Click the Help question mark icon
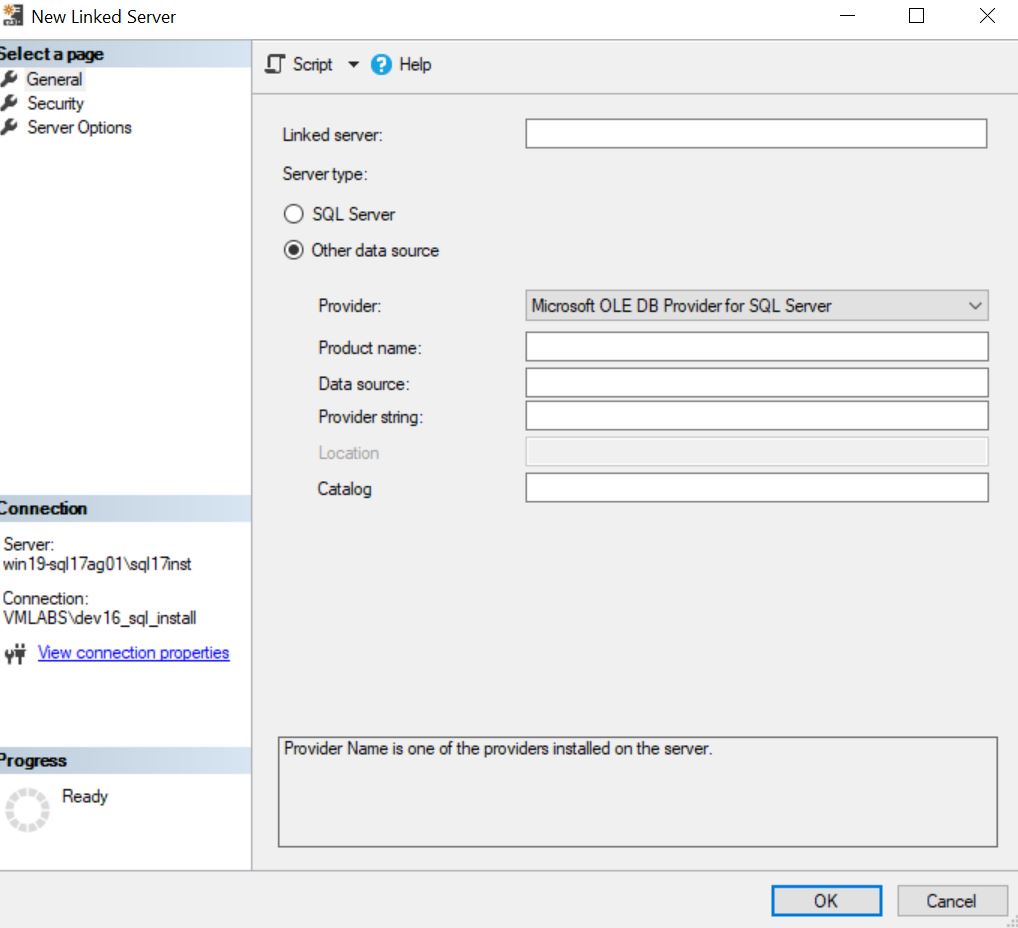 tap(381, 64)
